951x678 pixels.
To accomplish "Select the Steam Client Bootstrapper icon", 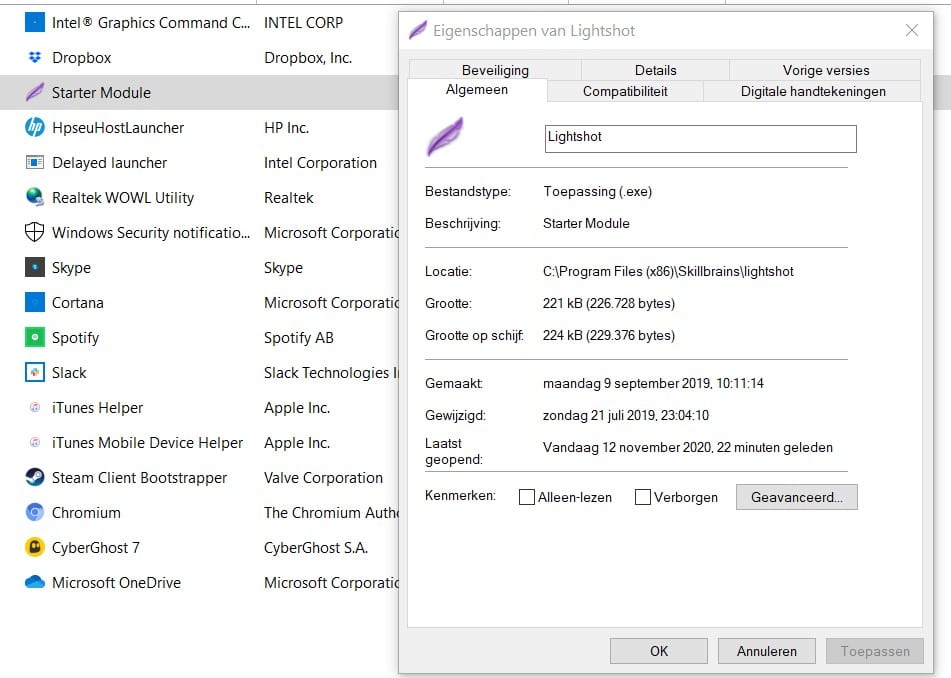I will point(35,477).
